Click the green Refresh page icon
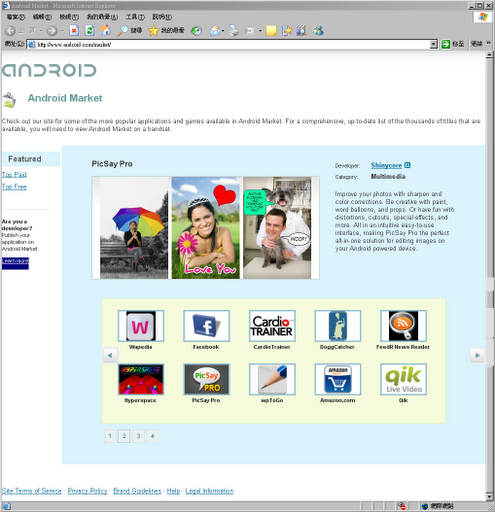Screen dimensions: 495x512 pyautogui.click(x=90, y=30)
